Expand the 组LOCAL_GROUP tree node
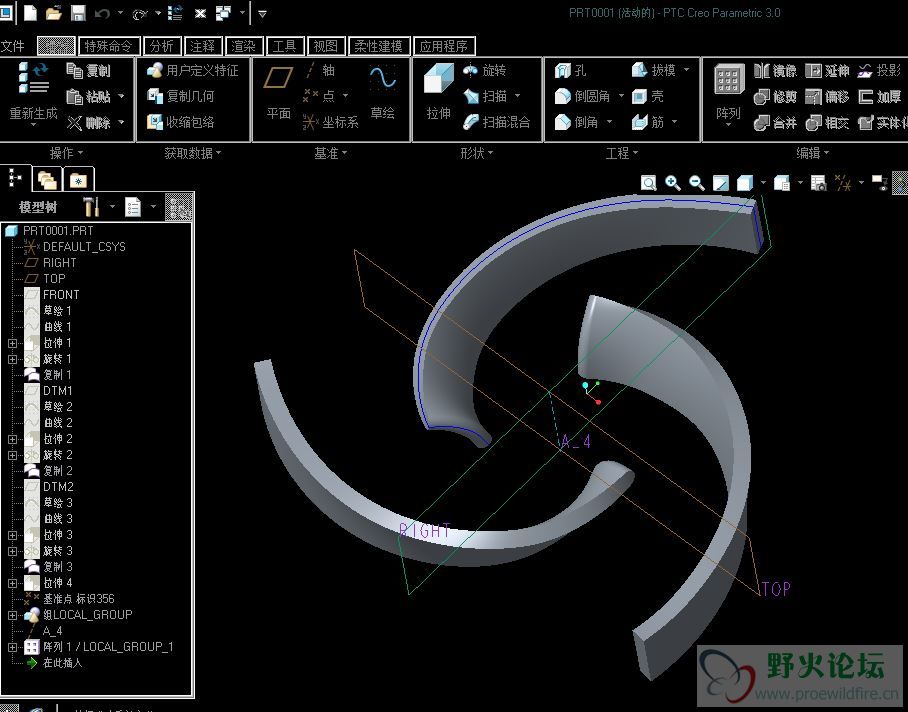 point(12,615)
